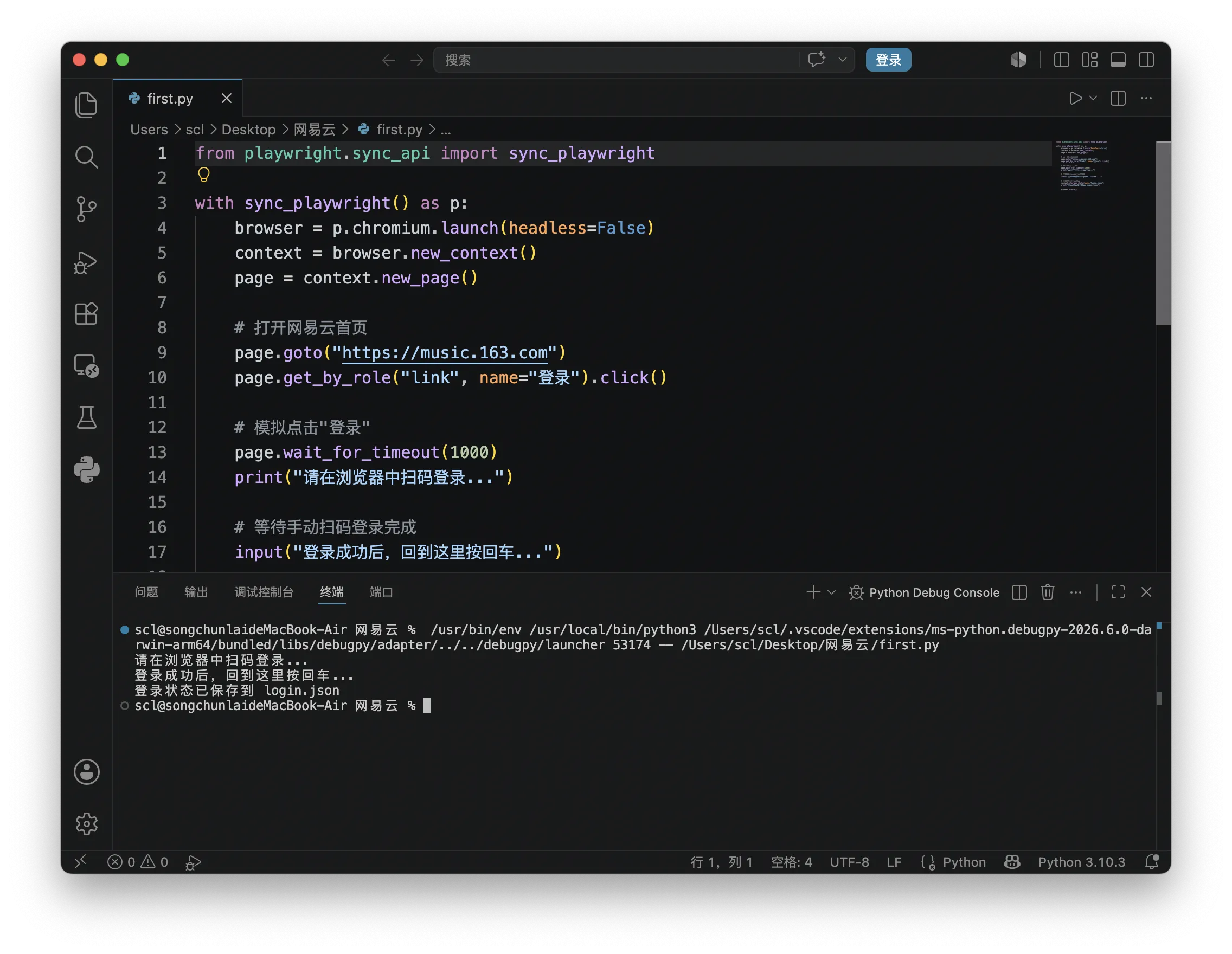This screenshot has width=1232, height=954.
Task: Click the debug icon in status bar
Action: click(193, 862)
